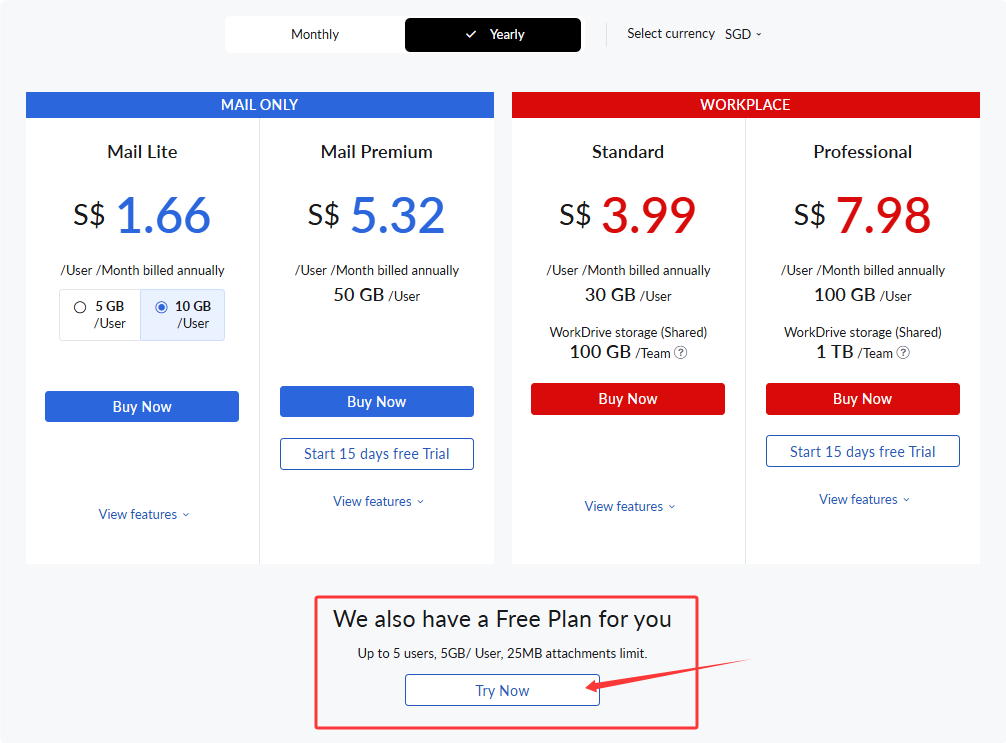The width and height of the screenshot is (1006, 743).
Task: Click the help icon beside 1 TB /Team
Action: point(903,353)
